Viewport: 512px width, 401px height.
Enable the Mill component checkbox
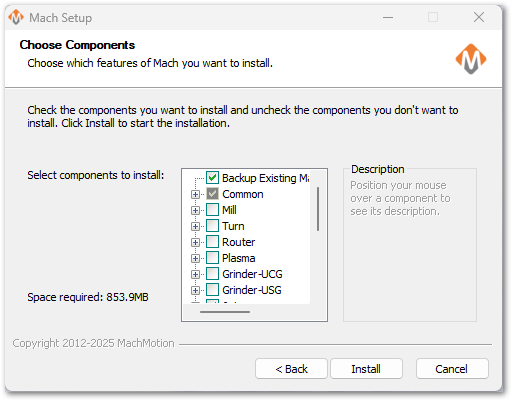click(212, 210)
